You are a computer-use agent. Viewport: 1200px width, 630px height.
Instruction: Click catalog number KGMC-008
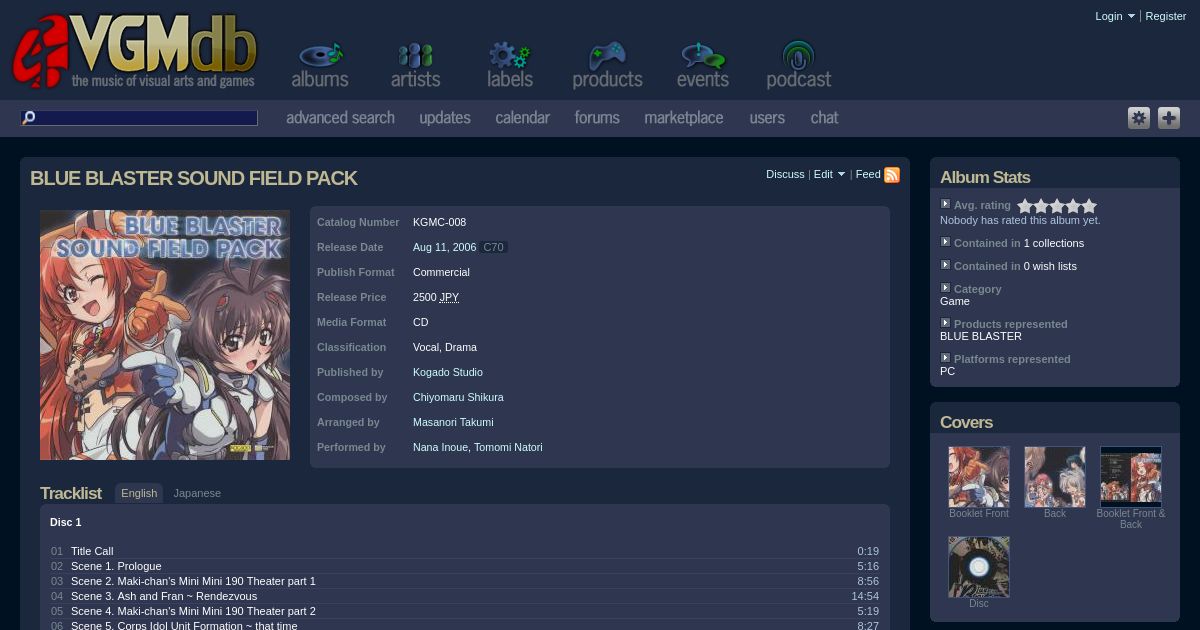(439, 222)
